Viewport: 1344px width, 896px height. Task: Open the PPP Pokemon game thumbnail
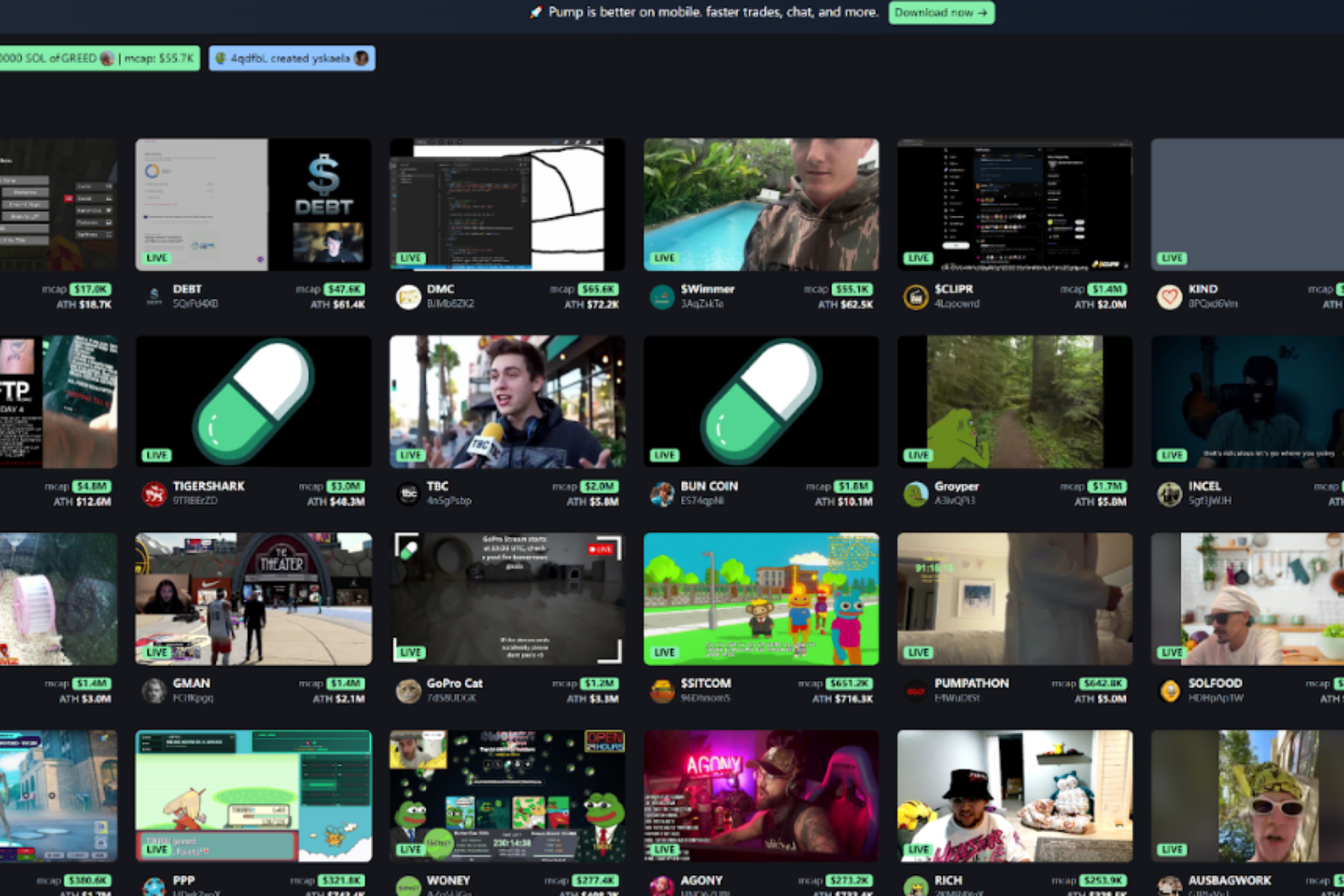[x=253, y=796]
